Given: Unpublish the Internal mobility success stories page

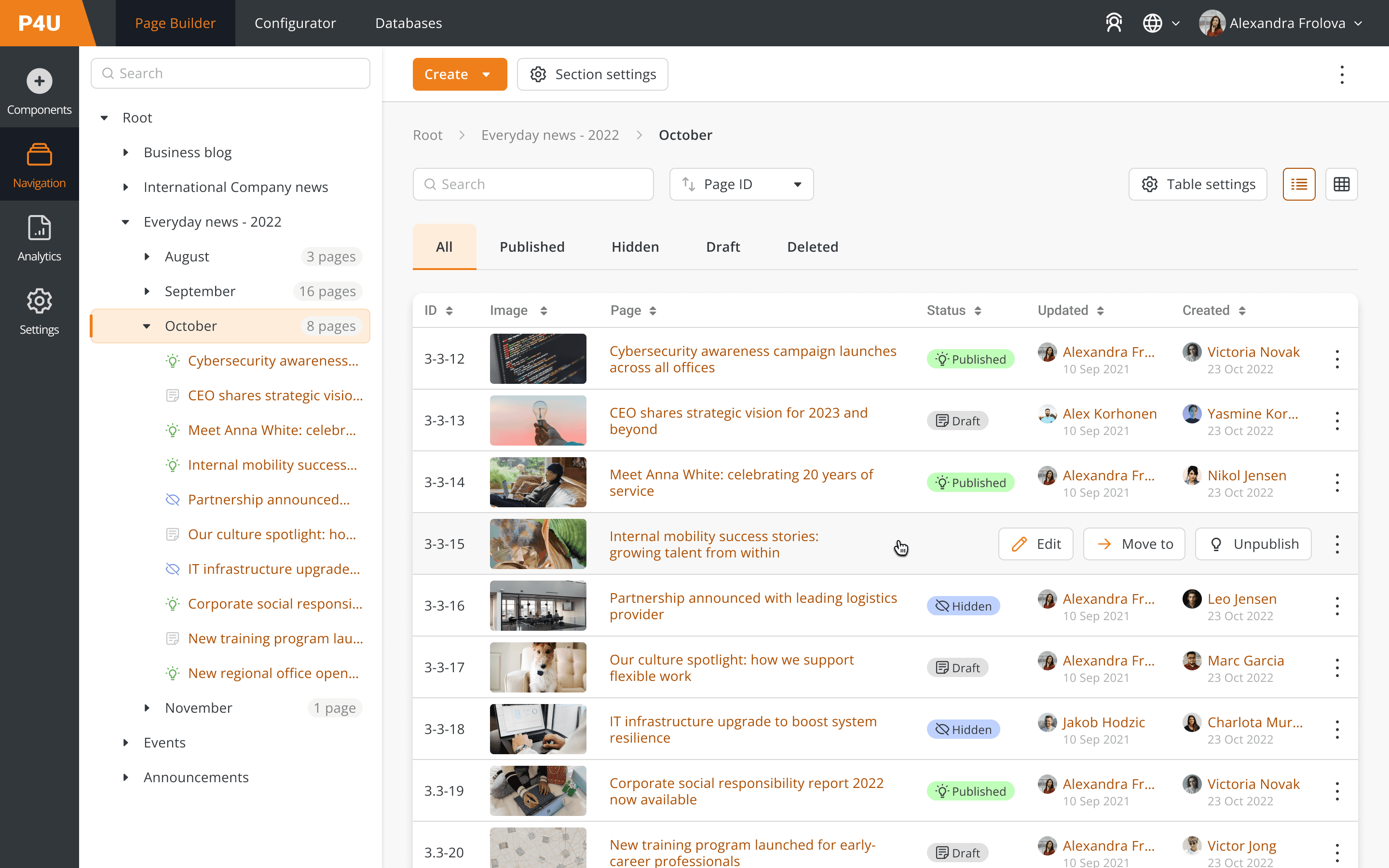Looking at the screenshot, I should (x=1253, y=543).
